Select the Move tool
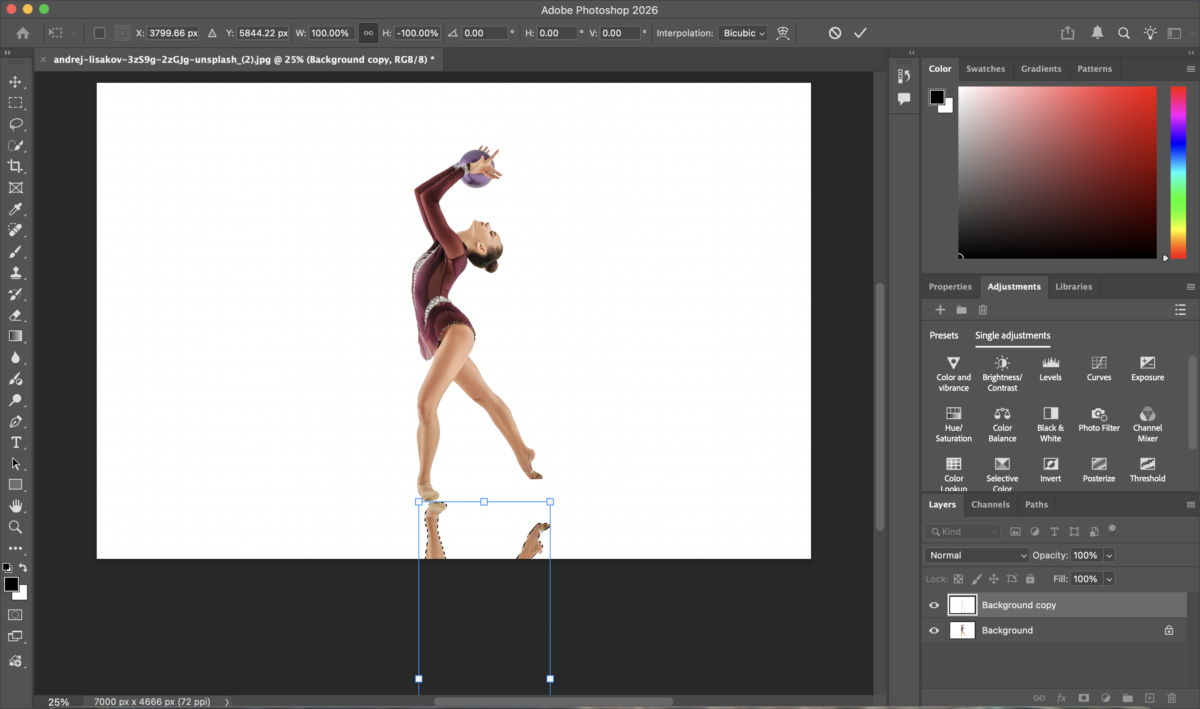1200x709 pixels. pyautogui.click(x=15, y=82)
